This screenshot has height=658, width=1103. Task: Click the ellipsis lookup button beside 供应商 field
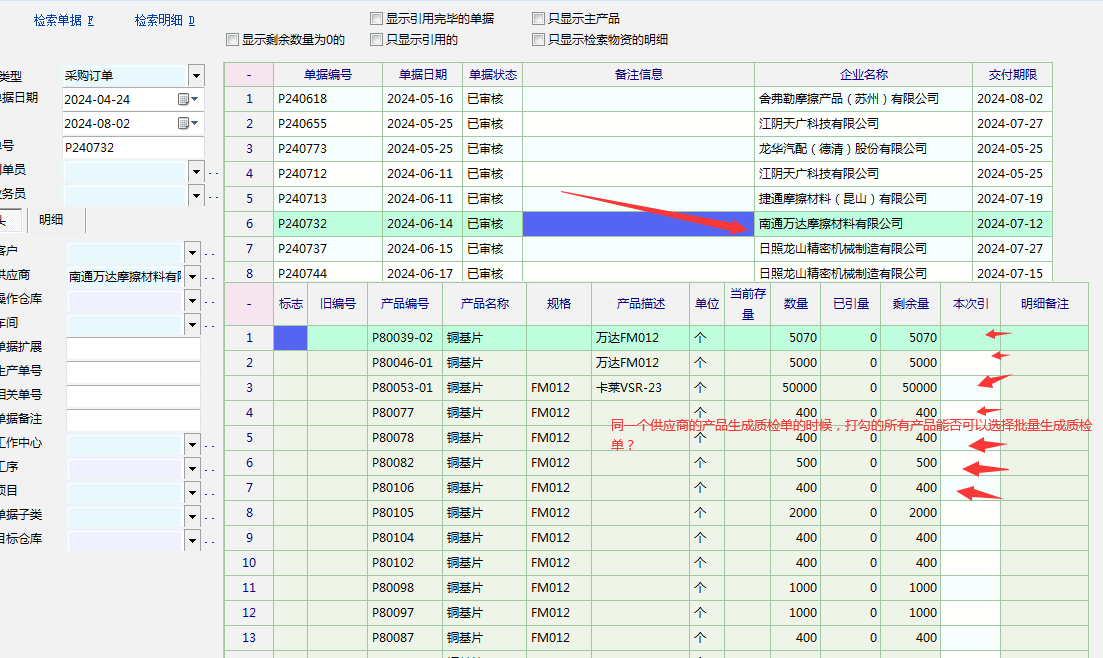click(211, 277)
